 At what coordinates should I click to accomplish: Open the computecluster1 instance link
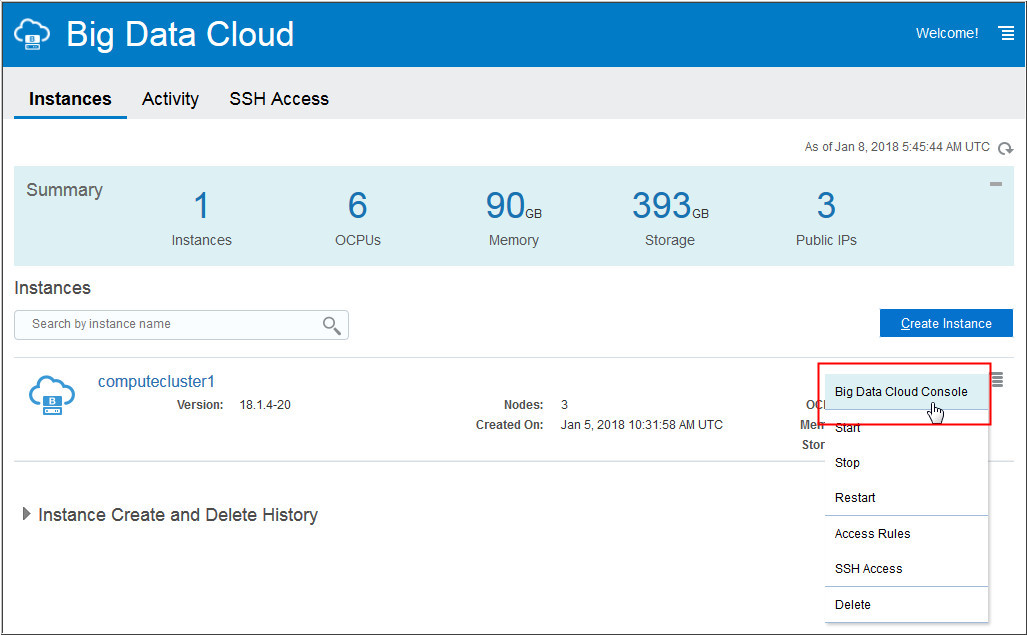click(x=156, y=381)
